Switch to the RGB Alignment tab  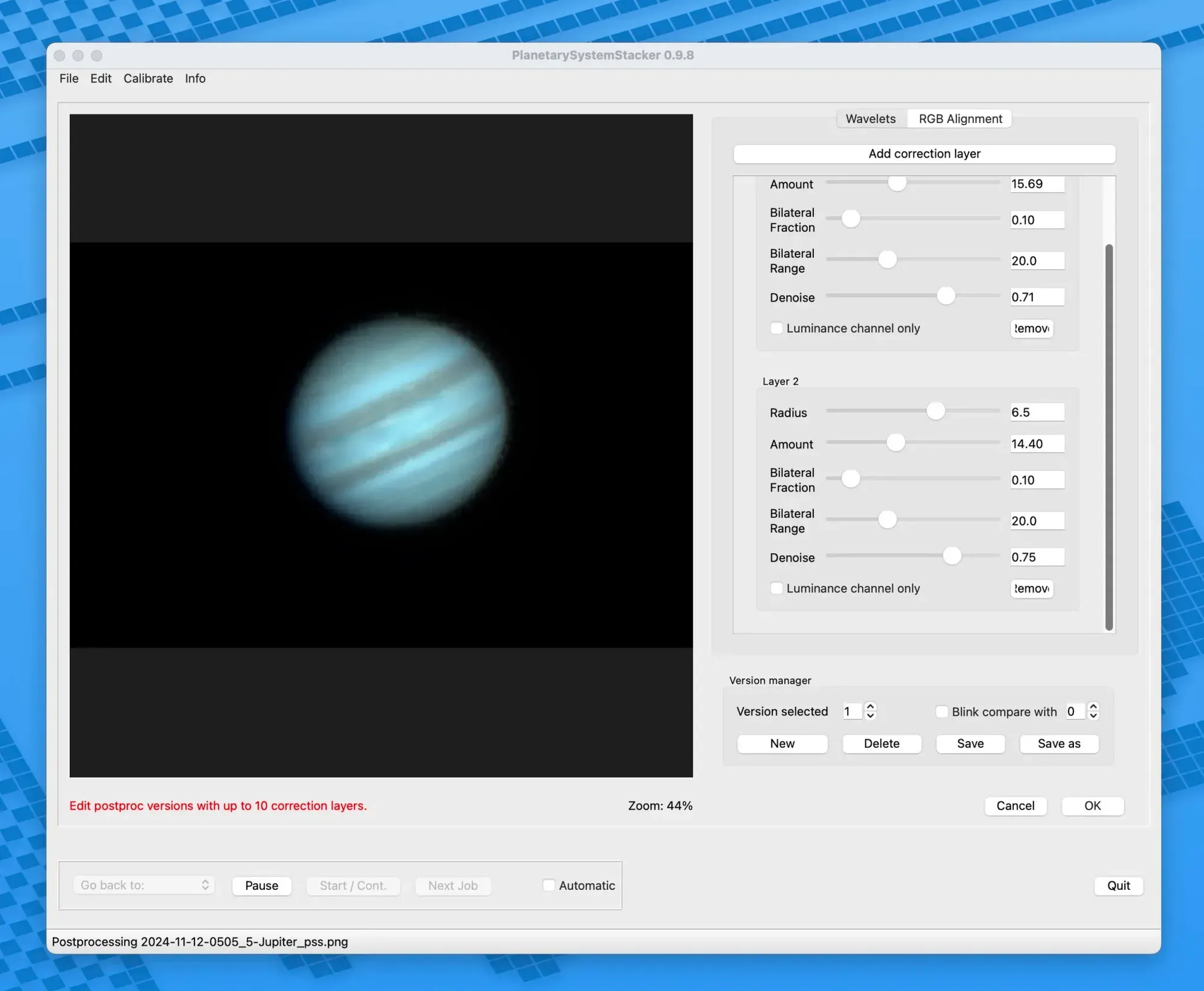click(x=958, y=119)
